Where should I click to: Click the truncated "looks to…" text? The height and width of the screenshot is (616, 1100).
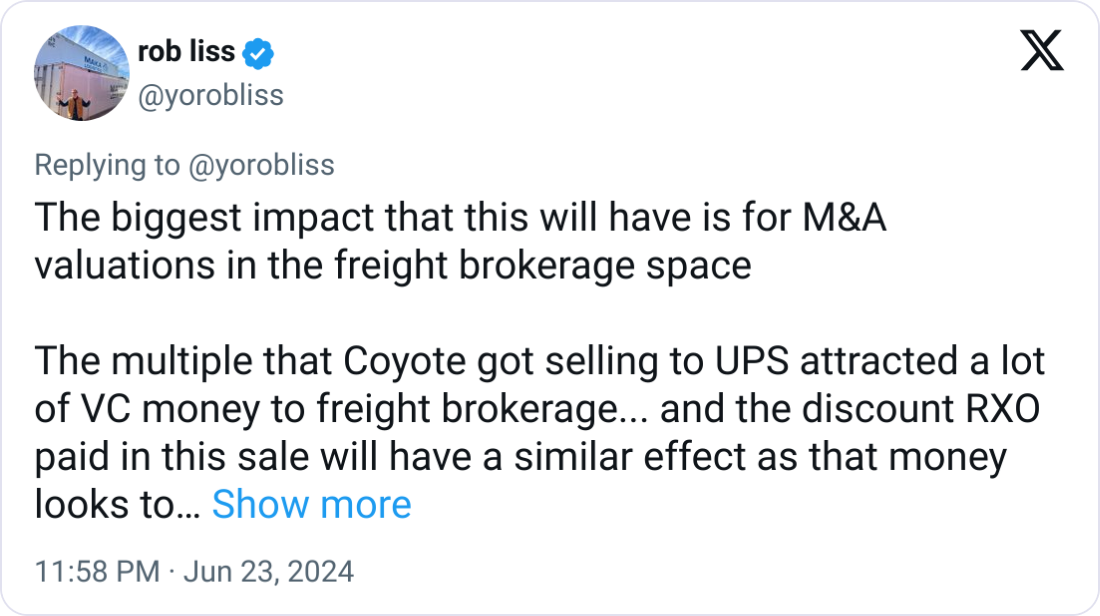(117, 505)
